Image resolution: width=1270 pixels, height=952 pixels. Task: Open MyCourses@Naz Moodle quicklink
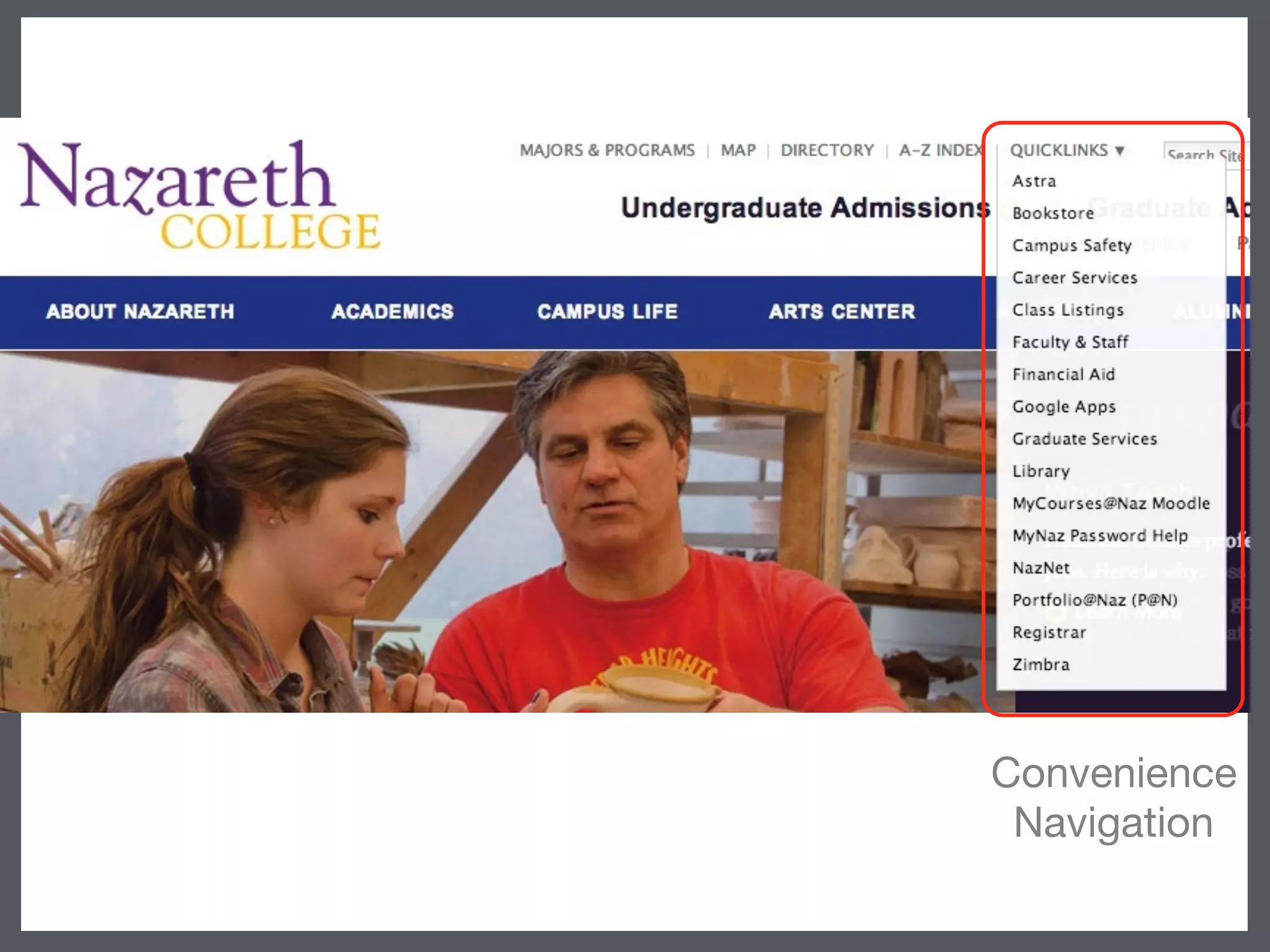(x=1111, y=503)
